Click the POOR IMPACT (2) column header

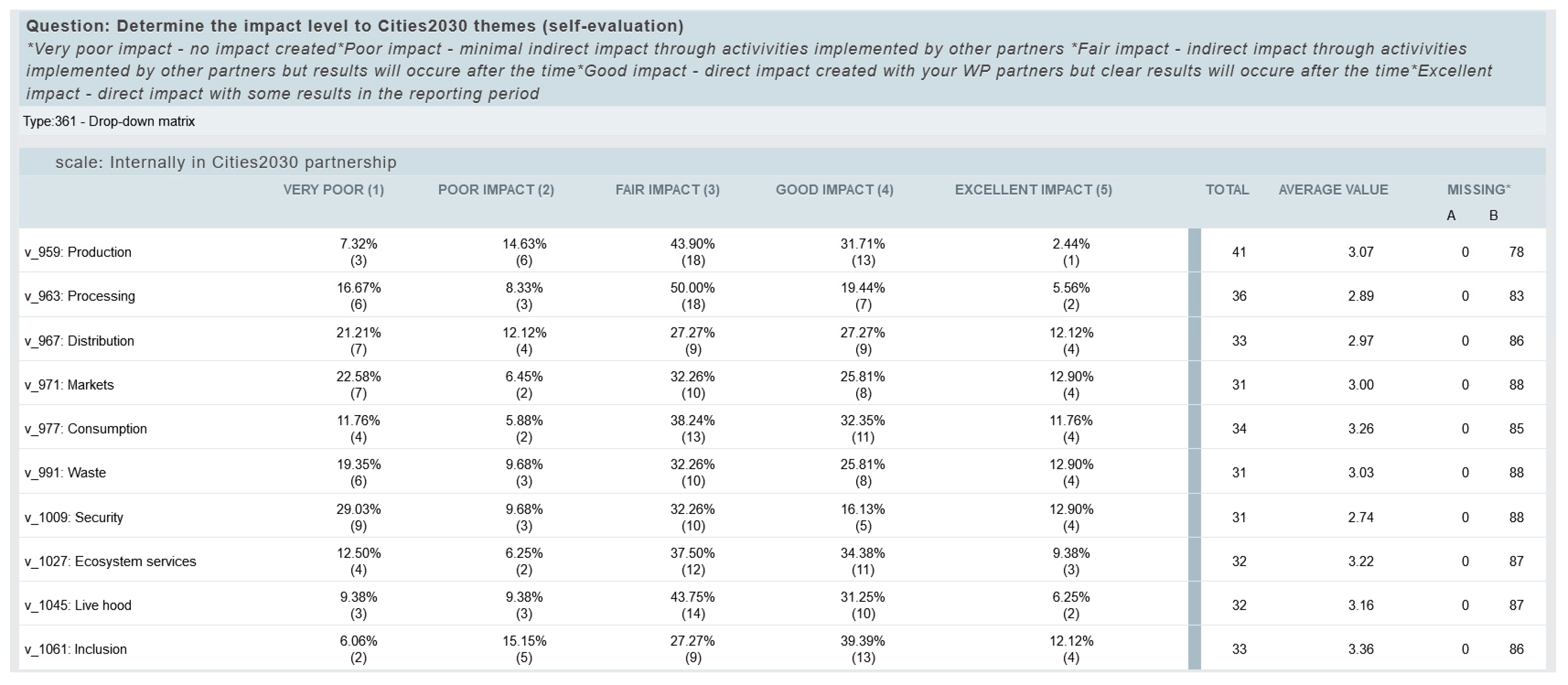(x=496, y=190)
